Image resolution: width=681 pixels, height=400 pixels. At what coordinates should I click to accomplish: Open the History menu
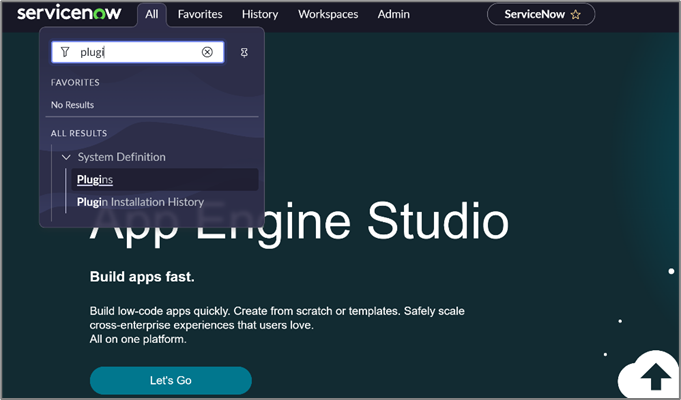[260, 15]
